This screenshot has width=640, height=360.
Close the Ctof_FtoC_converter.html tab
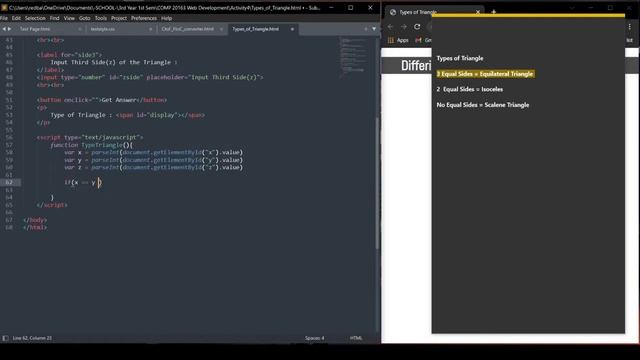(x=221, y=29)
